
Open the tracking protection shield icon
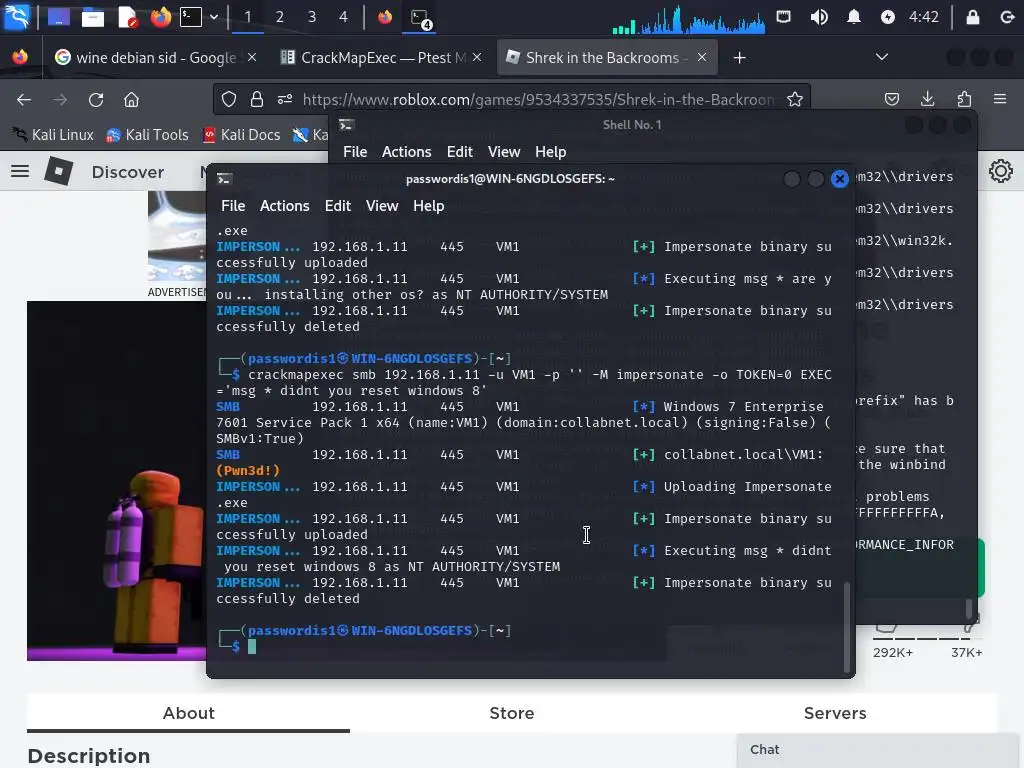[x=229, y=99]
